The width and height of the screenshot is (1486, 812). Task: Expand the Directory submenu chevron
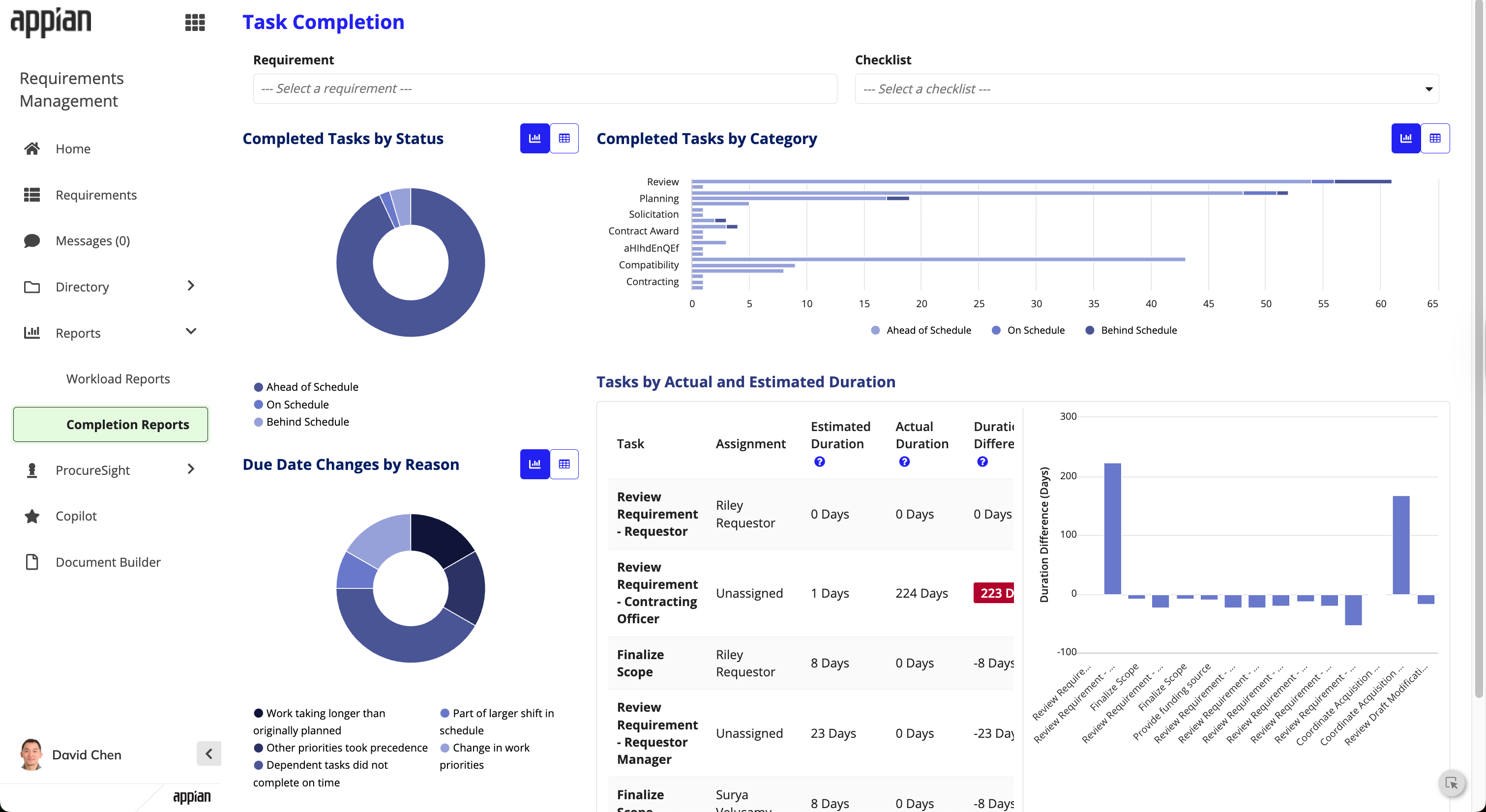tap(191, 286)
